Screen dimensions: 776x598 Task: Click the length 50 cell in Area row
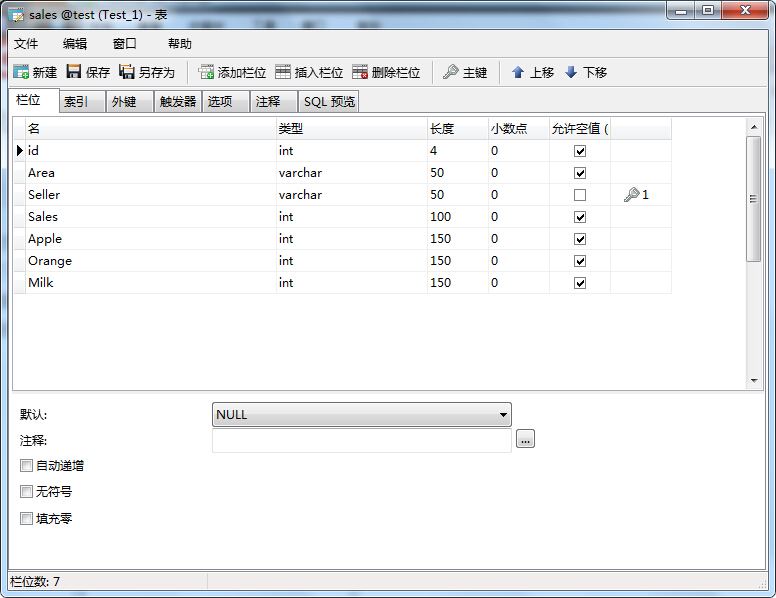458,173
